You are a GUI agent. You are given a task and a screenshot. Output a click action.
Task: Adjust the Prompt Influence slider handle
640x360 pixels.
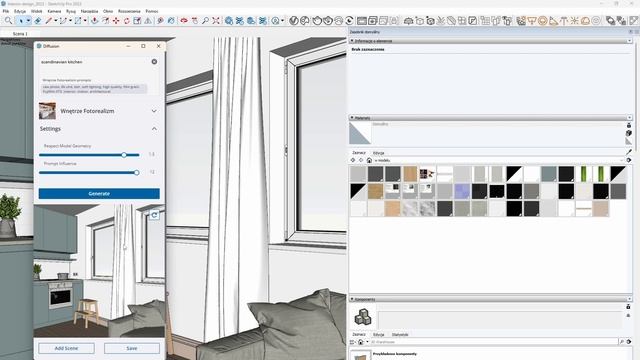point(137,172)
